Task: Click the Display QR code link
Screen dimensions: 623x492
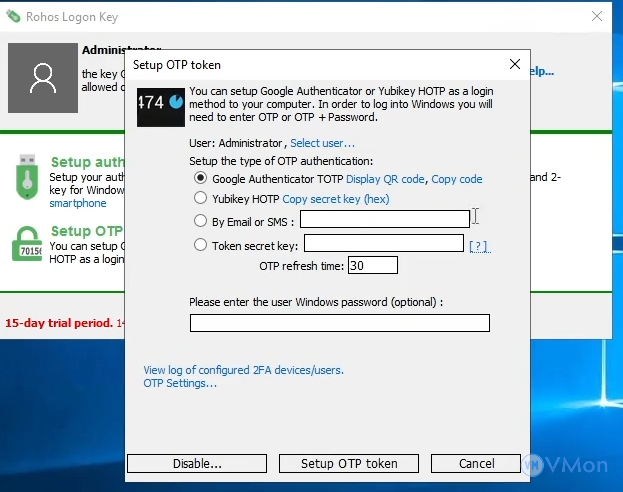Action: click(x=386, y=179)
